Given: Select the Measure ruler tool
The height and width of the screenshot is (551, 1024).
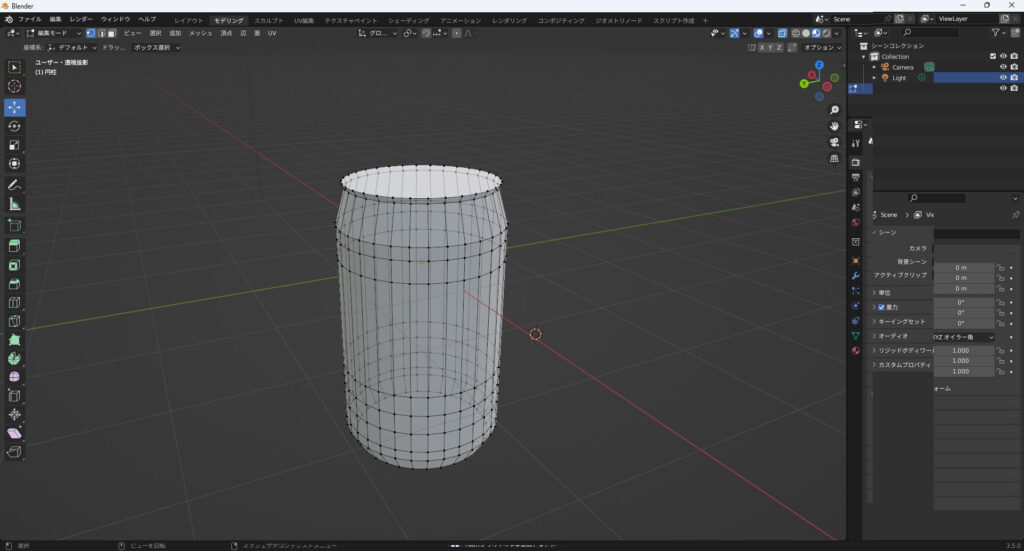Looking at the screenshot, I should coord(14,204).
